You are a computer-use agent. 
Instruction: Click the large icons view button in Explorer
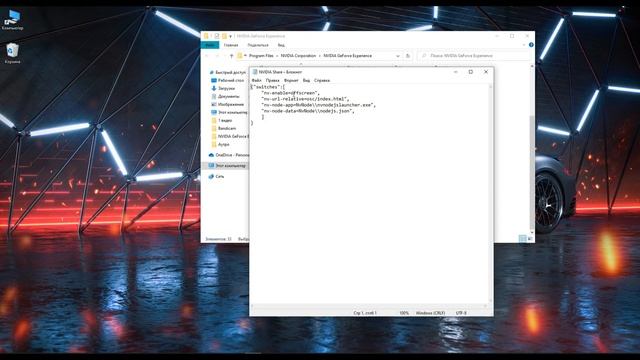pos(530,239)
